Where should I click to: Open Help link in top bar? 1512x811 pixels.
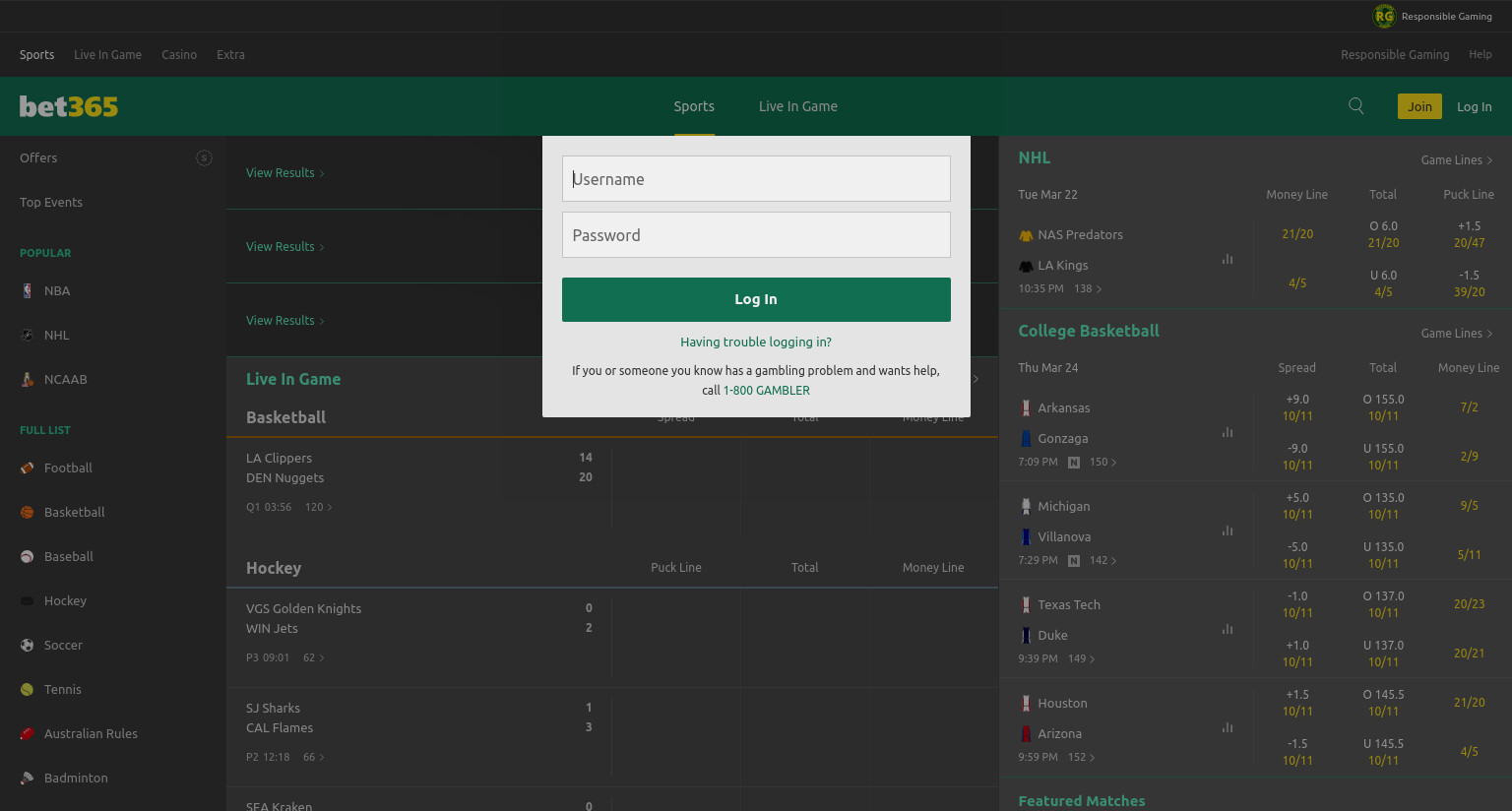click(1480, 55)
